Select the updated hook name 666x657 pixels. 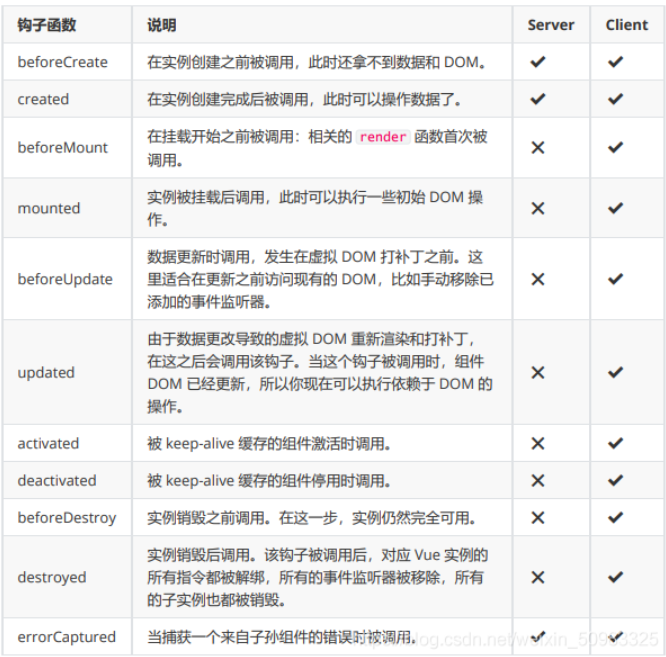(46, 372)
